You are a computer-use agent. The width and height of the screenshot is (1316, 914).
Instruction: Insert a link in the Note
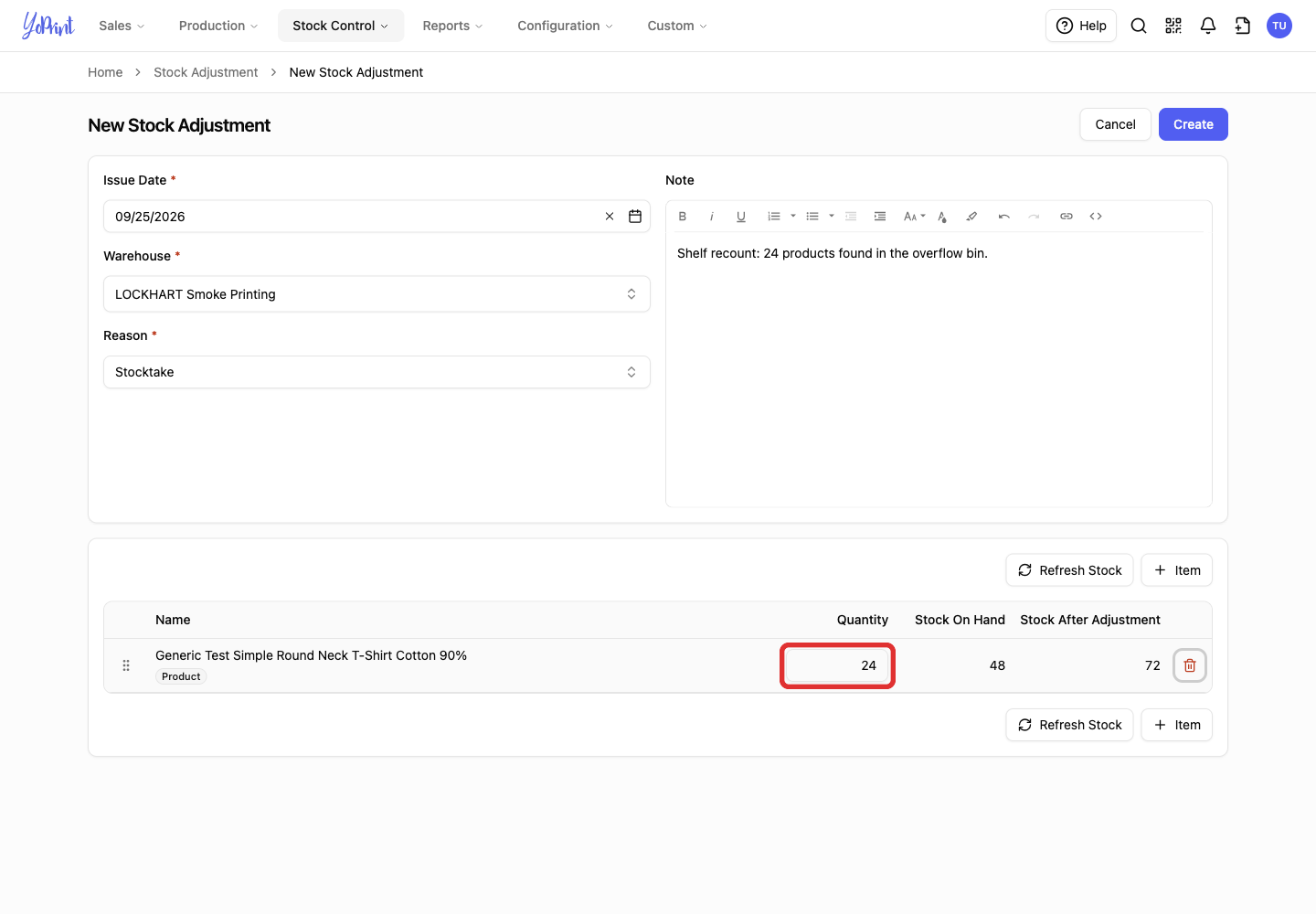tap(1067, 217)
